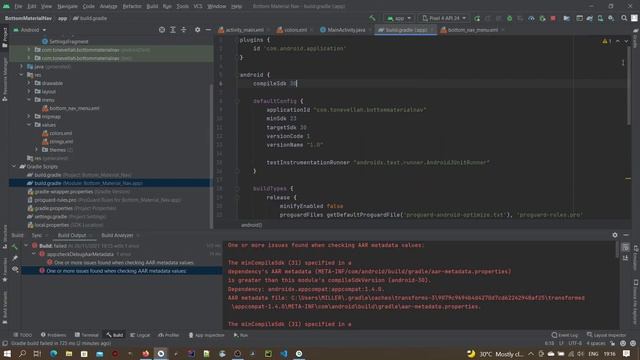640x360 pixels.
Task: Open the Tools menu
Action: 182,6
